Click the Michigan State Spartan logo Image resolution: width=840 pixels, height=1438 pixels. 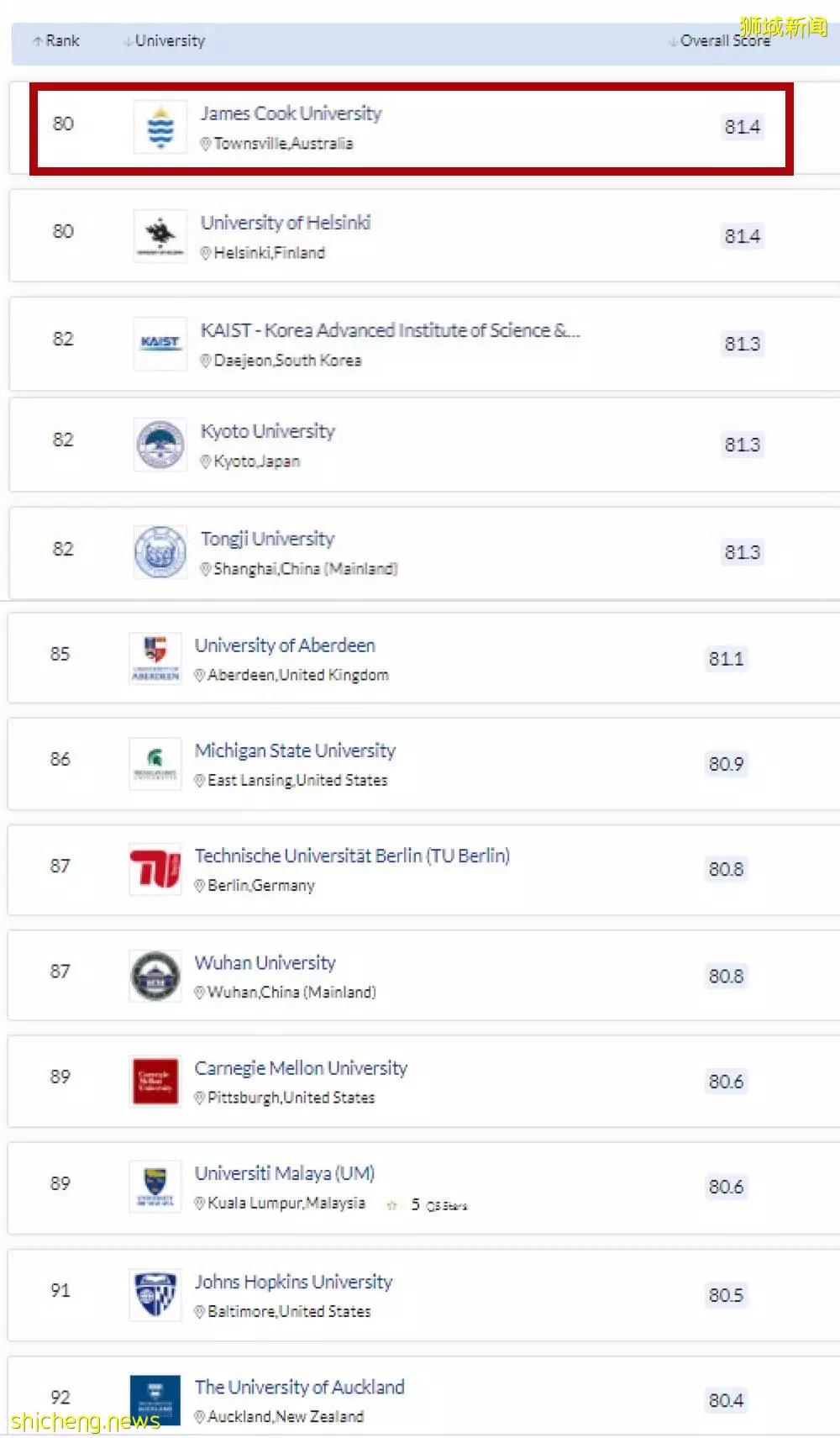tap(155, 764)
